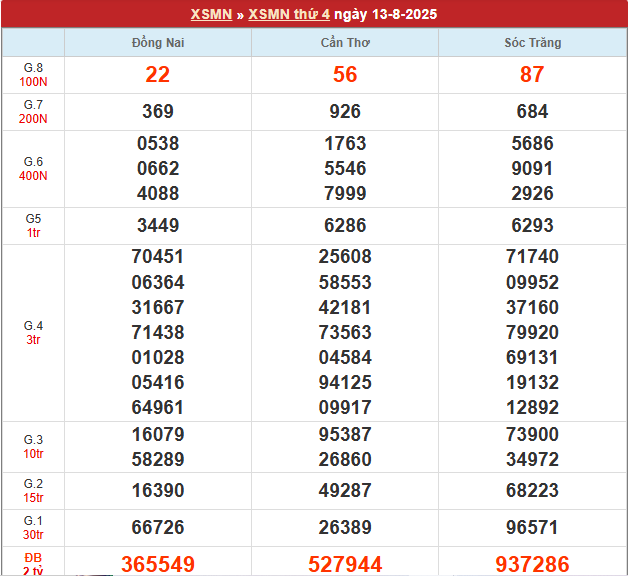Click Sóc Trăng special prize 937286
Image resolution: width=628 pixels, height=576 pixels.
pos(532,564)
